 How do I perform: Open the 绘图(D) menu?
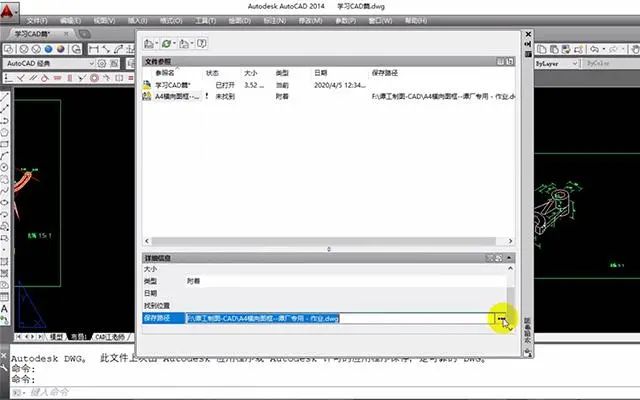[x=240, y=20]
